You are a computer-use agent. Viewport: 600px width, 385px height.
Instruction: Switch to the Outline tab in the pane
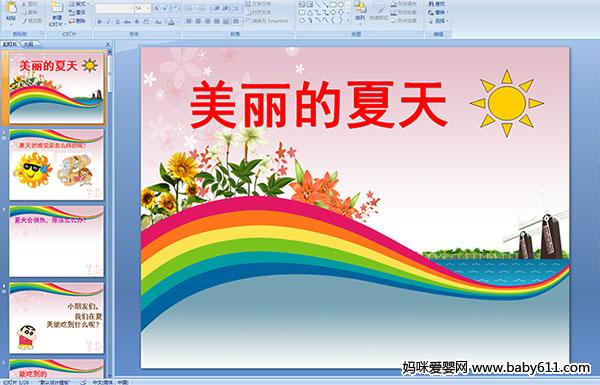coord(28,44)
